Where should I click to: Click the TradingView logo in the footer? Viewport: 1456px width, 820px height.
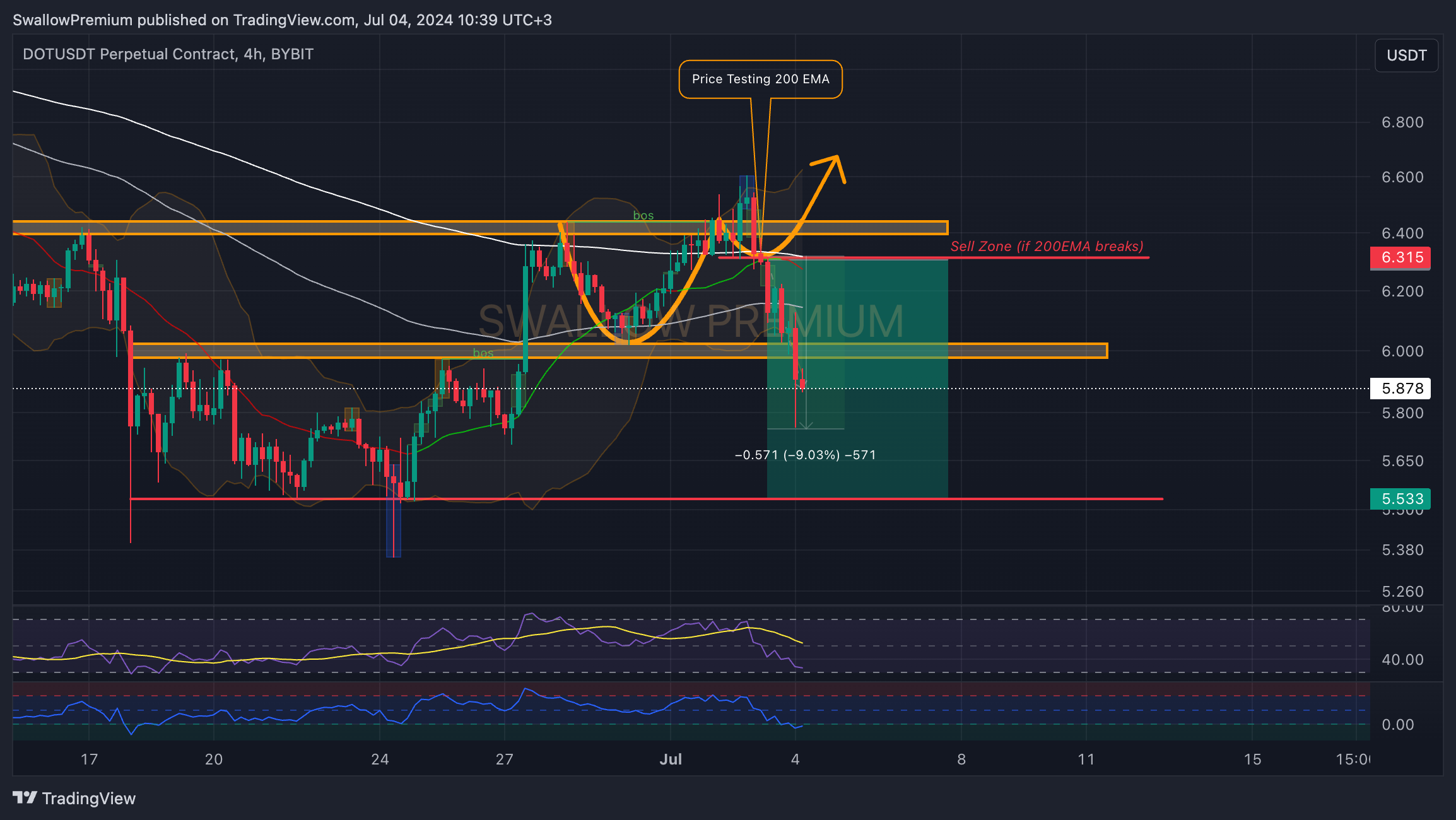[x=74, y=799]
